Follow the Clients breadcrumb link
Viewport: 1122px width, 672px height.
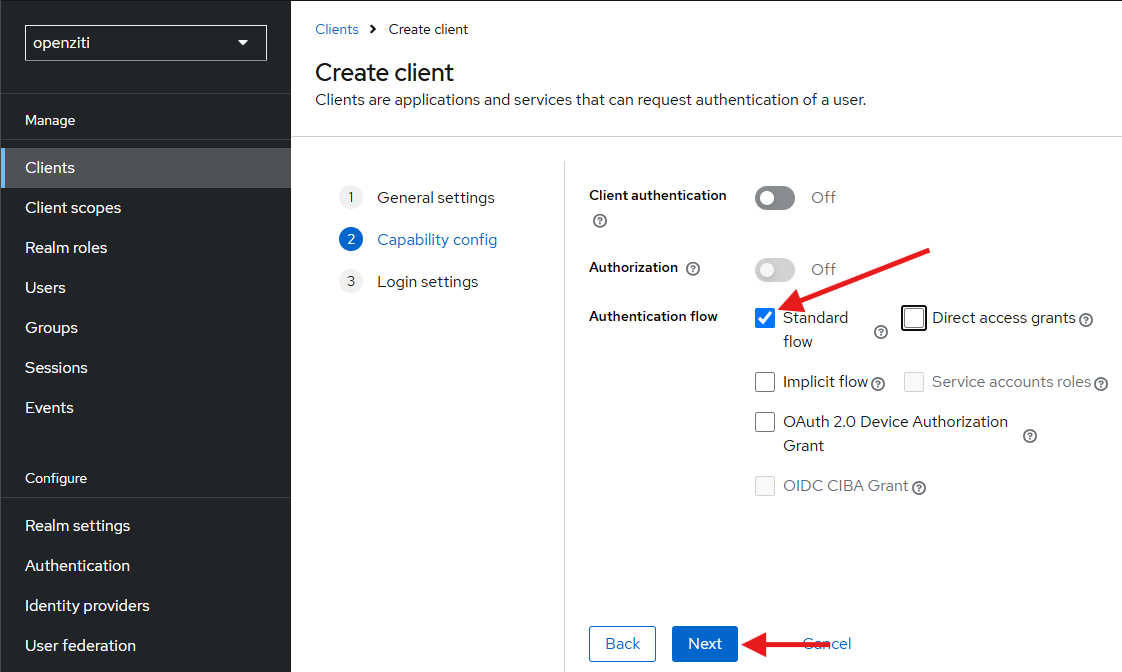[x=336, y=29]
